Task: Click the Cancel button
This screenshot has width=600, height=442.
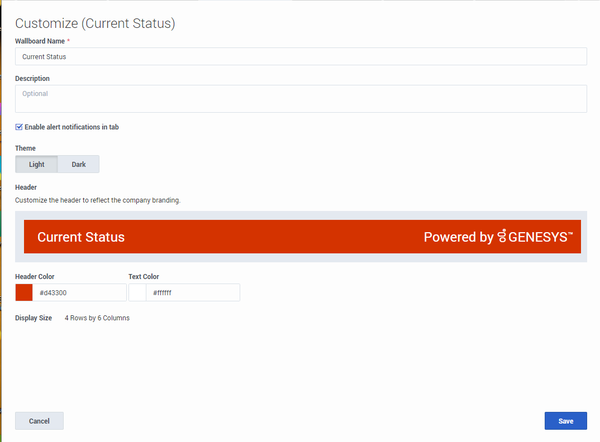Action: [39, 421]
